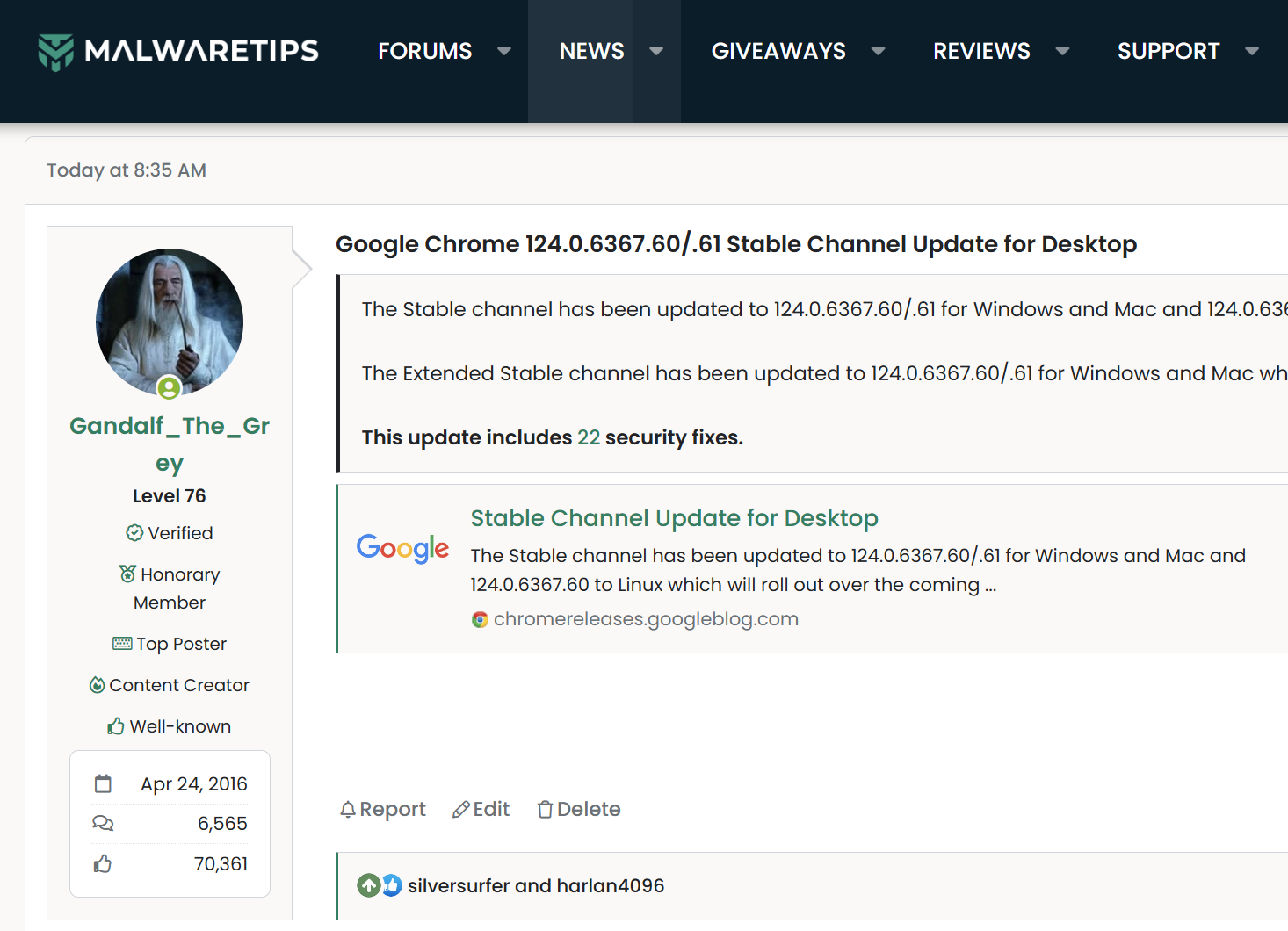The height and width of the screenshot is (931, 1288).
Task: Open the Stable Channel Update for Desktop link
Action: coord(674,518)
